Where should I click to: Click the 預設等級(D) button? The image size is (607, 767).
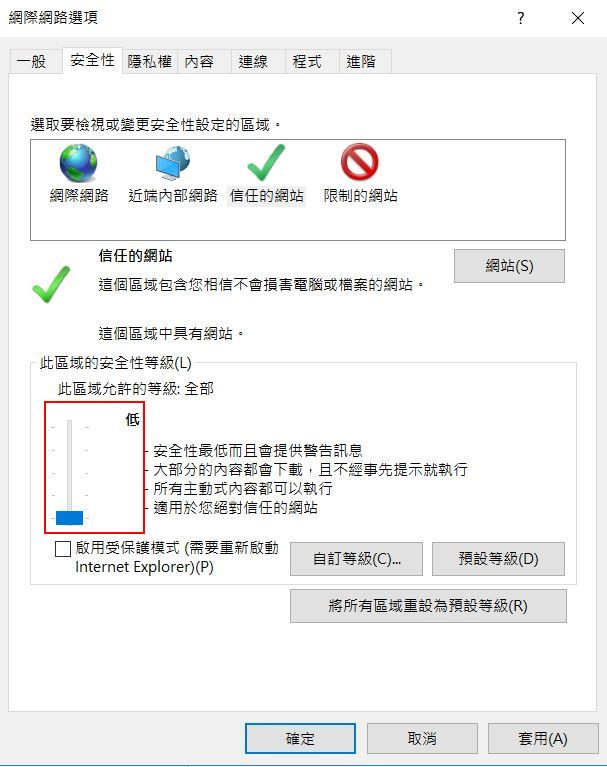pos(498,559)
